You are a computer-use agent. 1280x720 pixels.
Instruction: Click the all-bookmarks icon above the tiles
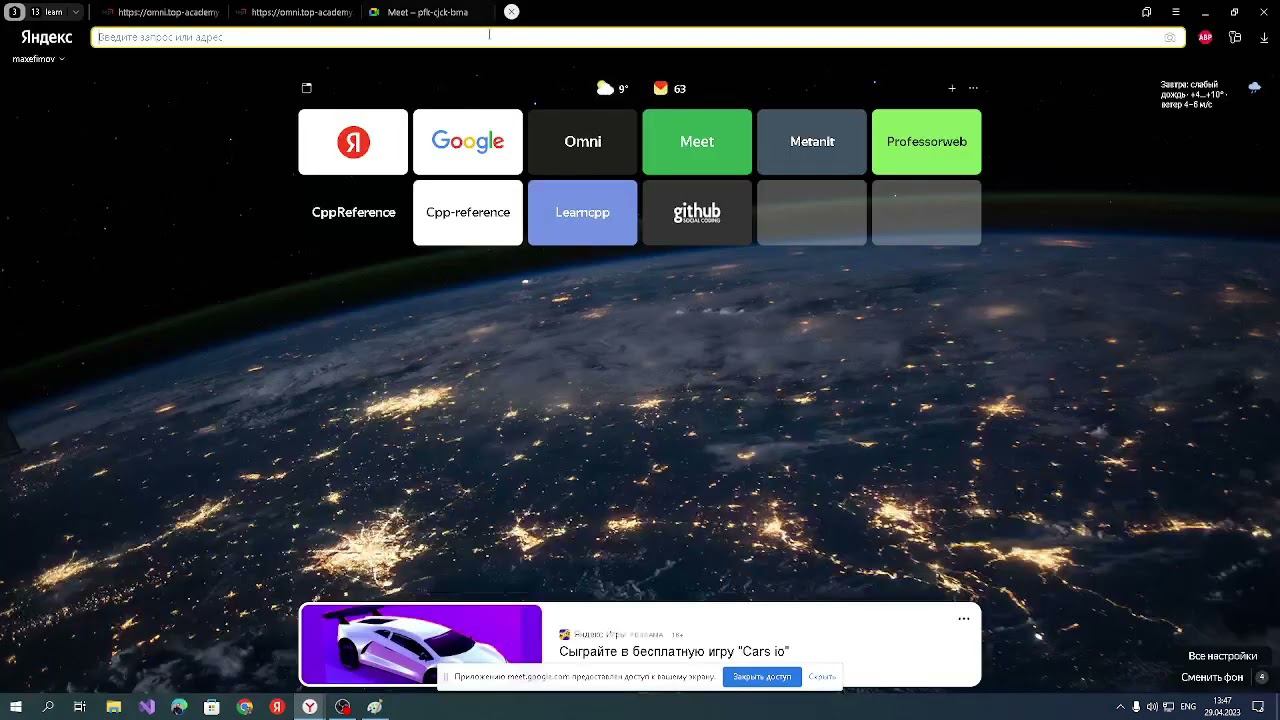pos(307,88)
